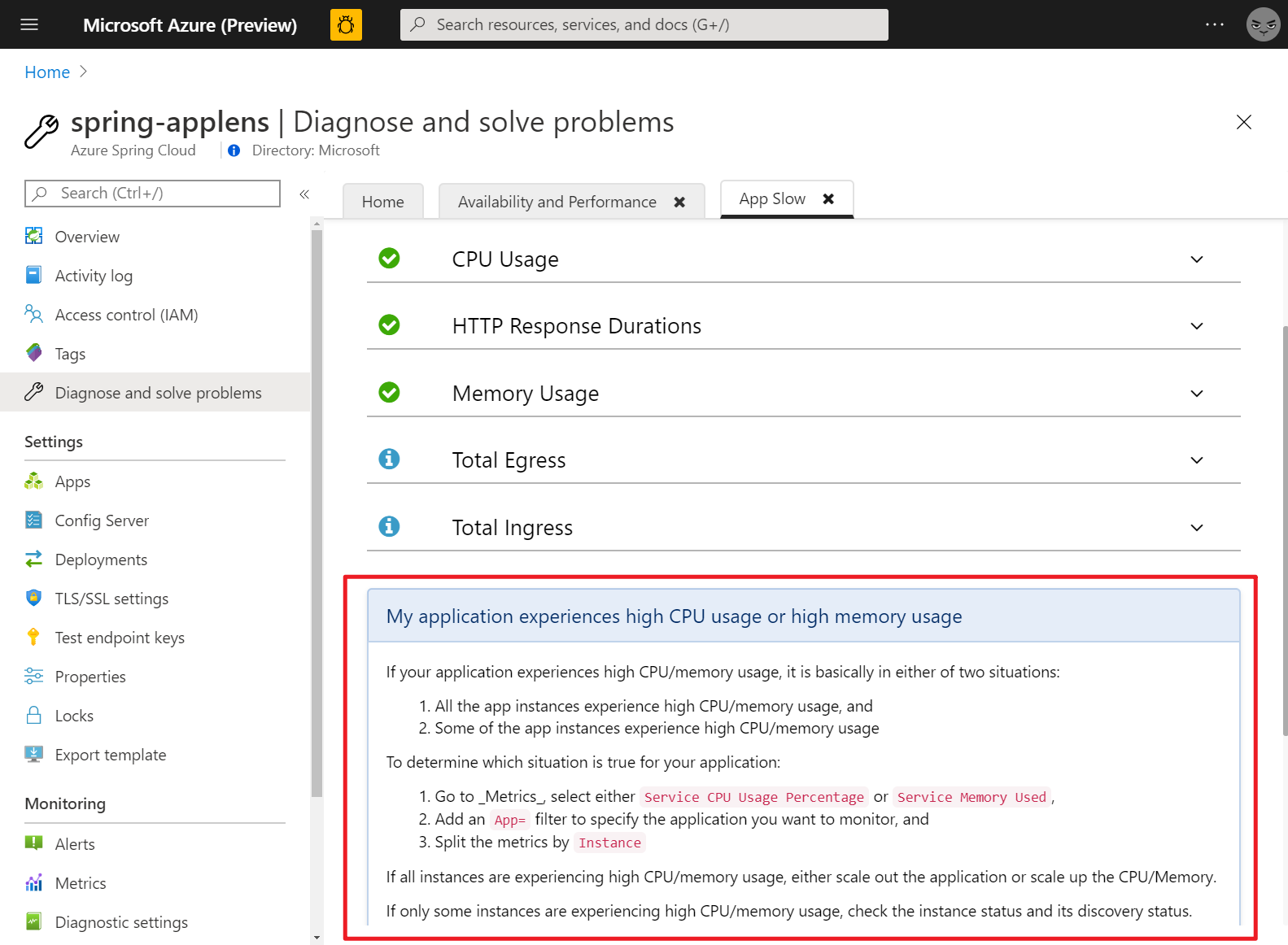Image resolution: width=1288 pixels, height=945 pixels.
Task: Click the Access control (IAM) icon
Action: pos(33,314)
